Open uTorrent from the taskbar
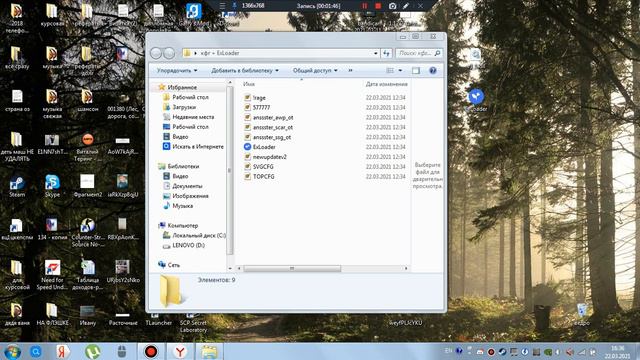The image size is (640, 360). [x=93, y=351]
